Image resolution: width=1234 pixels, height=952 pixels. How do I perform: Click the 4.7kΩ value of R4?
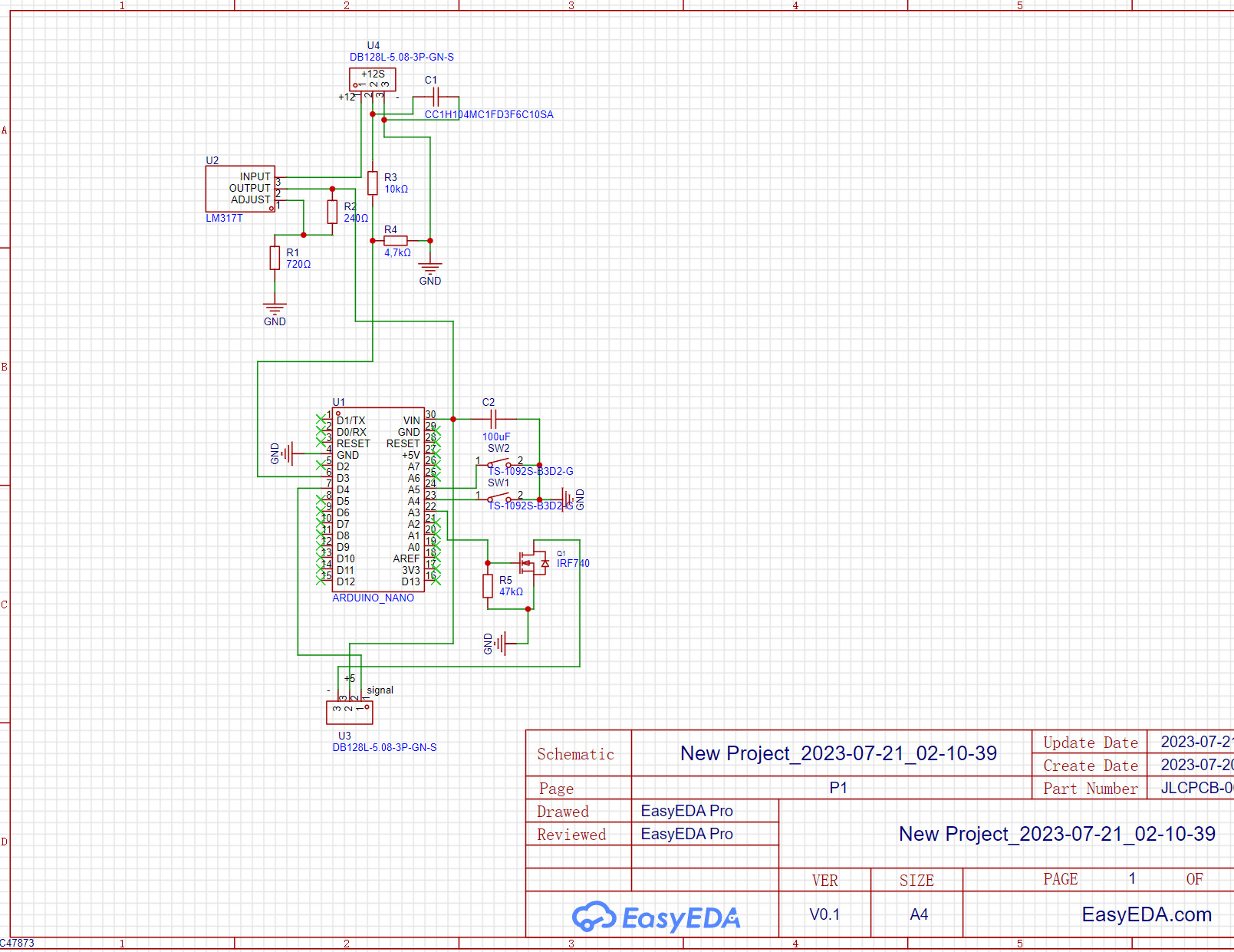click(397, 252)
